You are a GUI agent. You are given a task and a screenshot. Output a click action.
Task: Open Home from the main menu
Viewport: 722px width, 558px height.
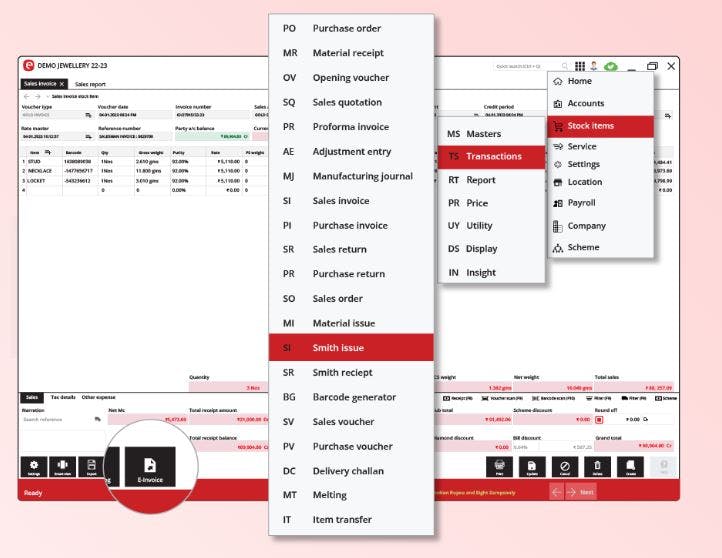click(600, 81)
